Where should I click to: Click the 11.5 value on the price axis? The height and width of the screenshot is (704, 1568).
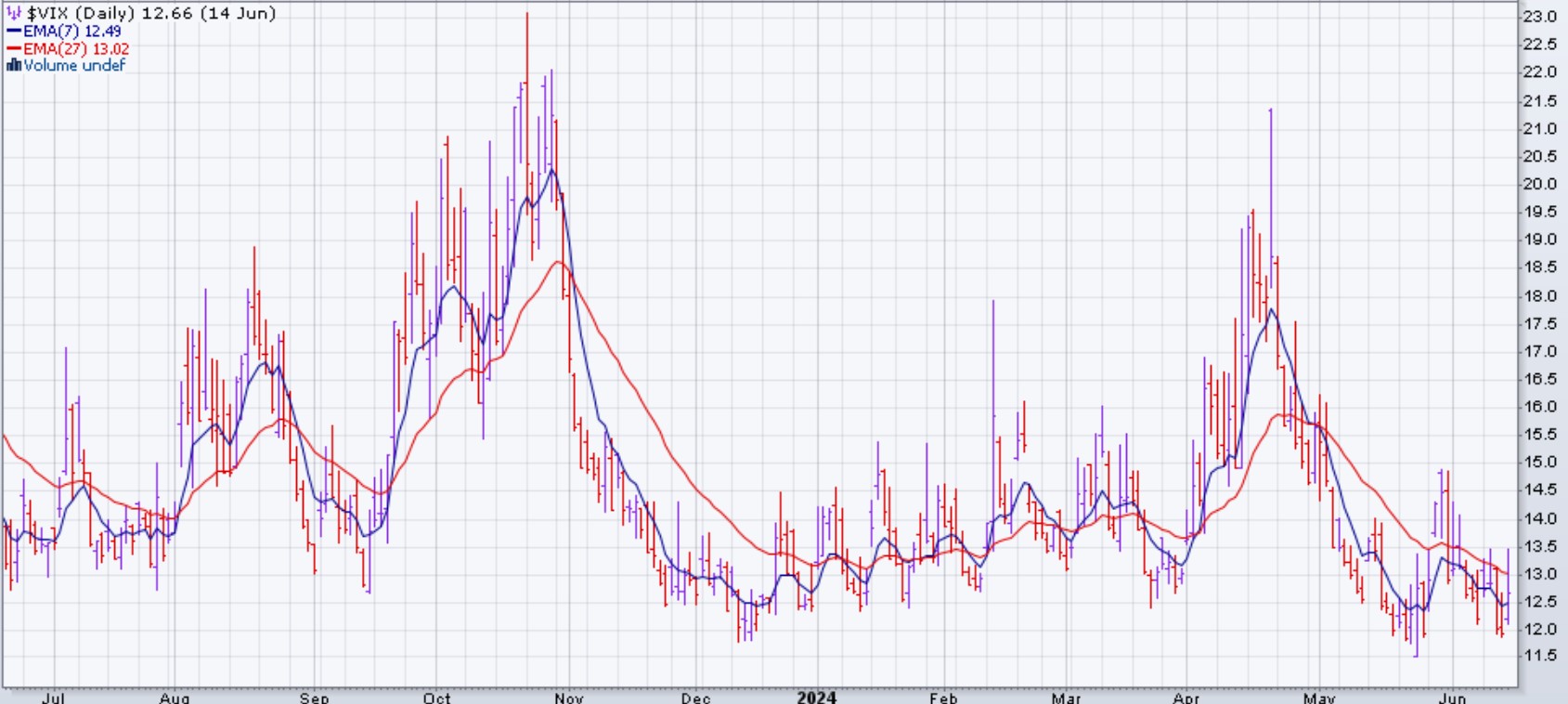point(1539,656)
